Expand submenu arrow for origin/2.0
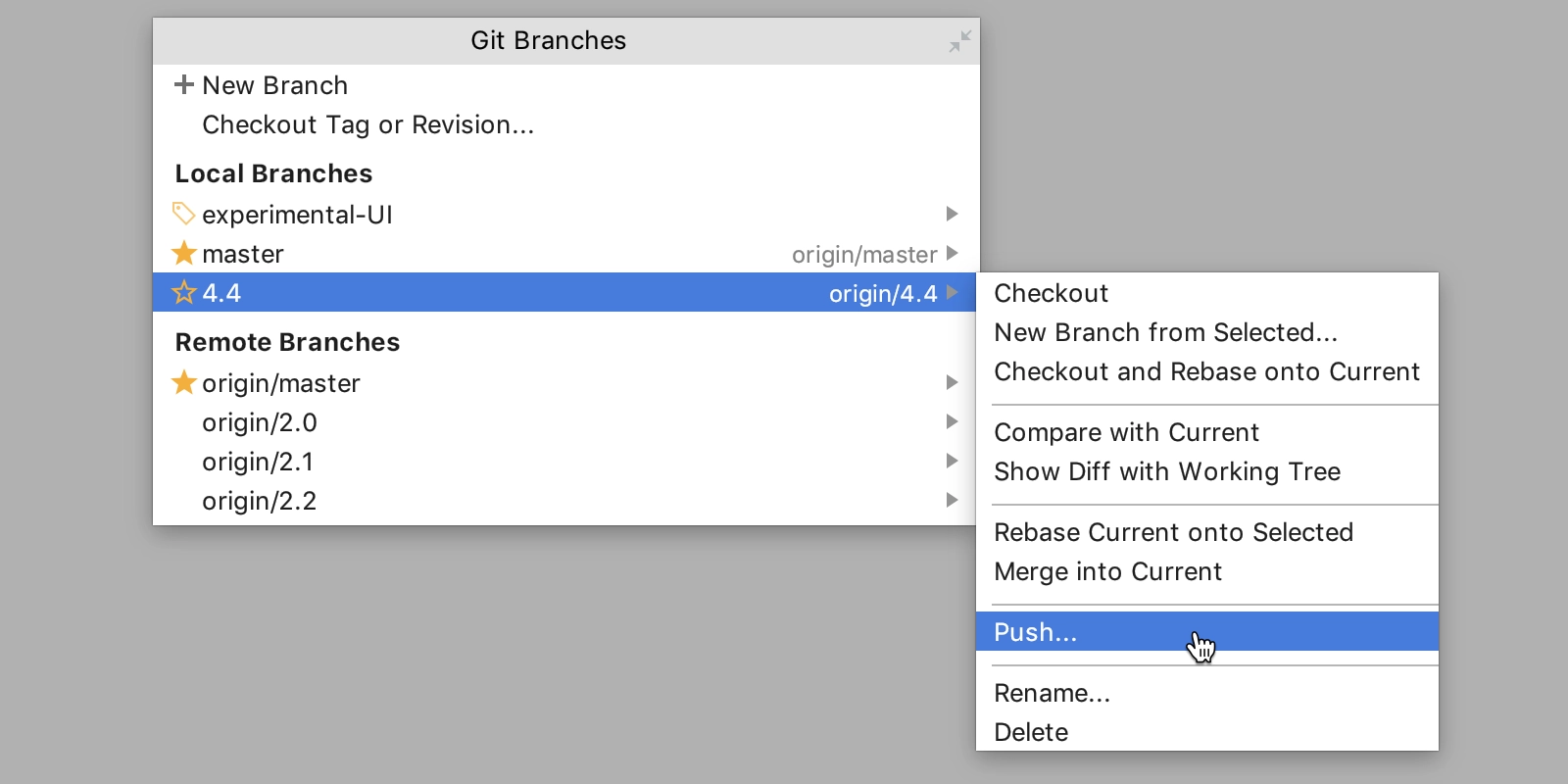 [952, 421]
